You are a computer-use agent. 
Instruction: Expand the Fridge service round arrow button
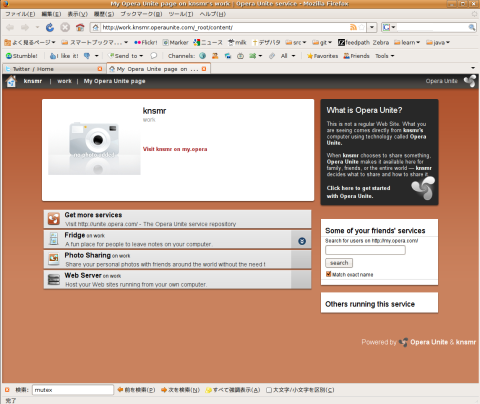pos(302,241)
